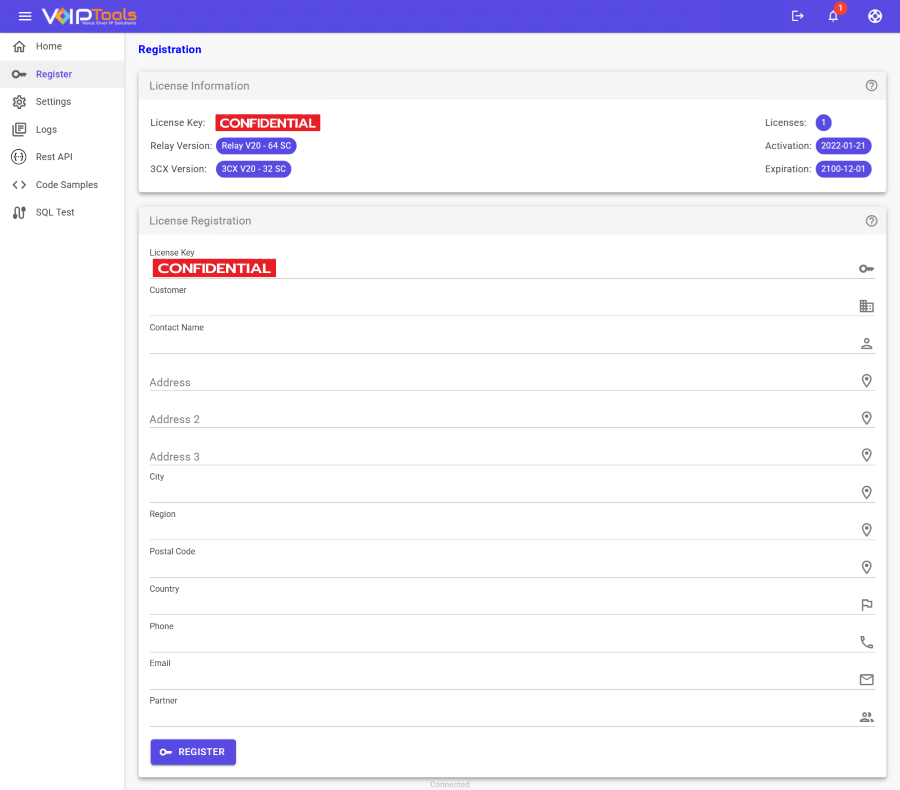This screenshot has width=900, height=790.
Task: Navigate to Rest API section
Action: pyautogui.click(x=54, y=157)
